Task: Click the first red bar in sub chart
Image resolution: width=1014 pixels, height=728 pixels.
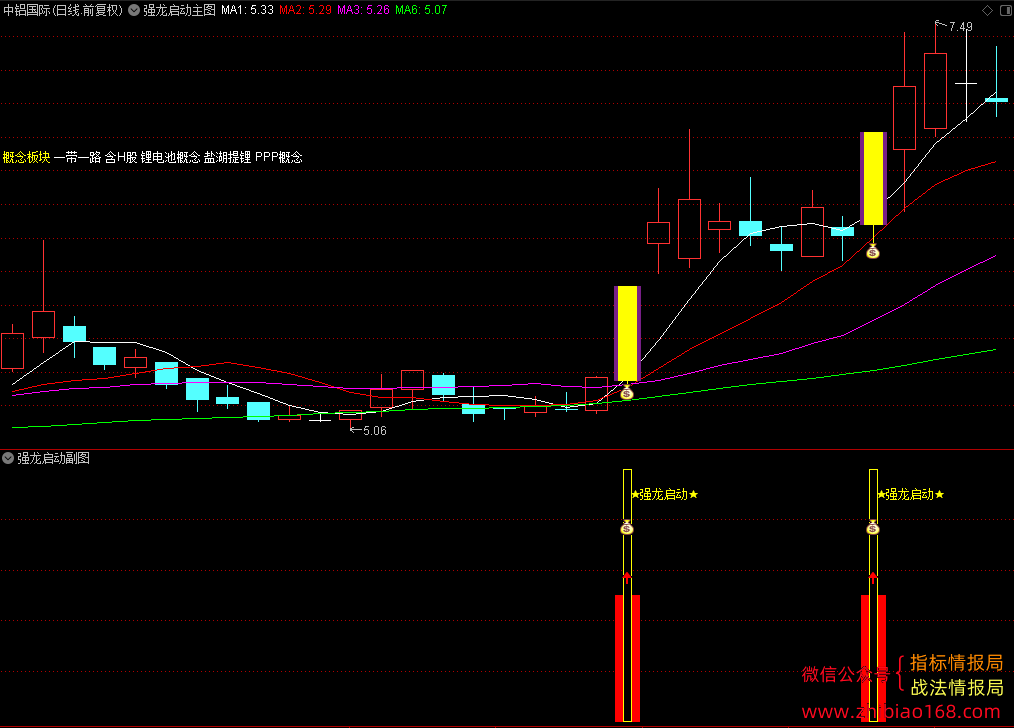Action: tap(627, 658)
